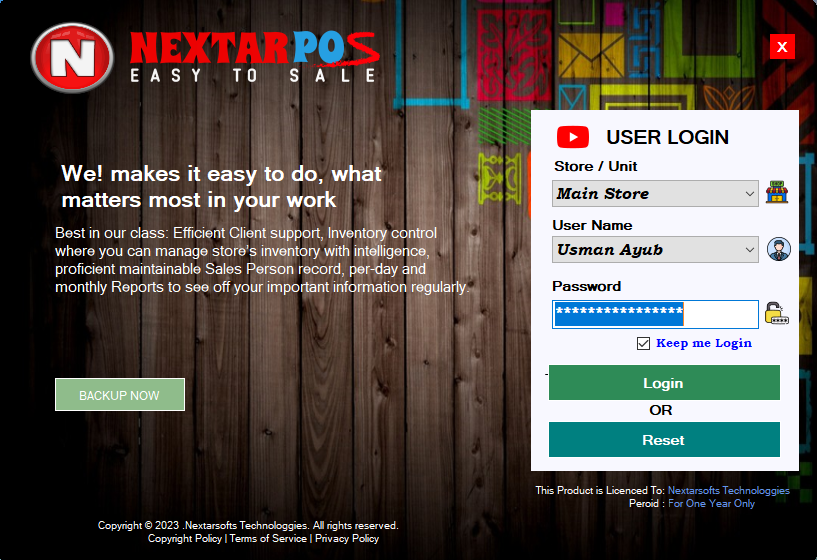Click the Password label
The width and height of the screenshot is (817, 560).
(x=587, y=286)
